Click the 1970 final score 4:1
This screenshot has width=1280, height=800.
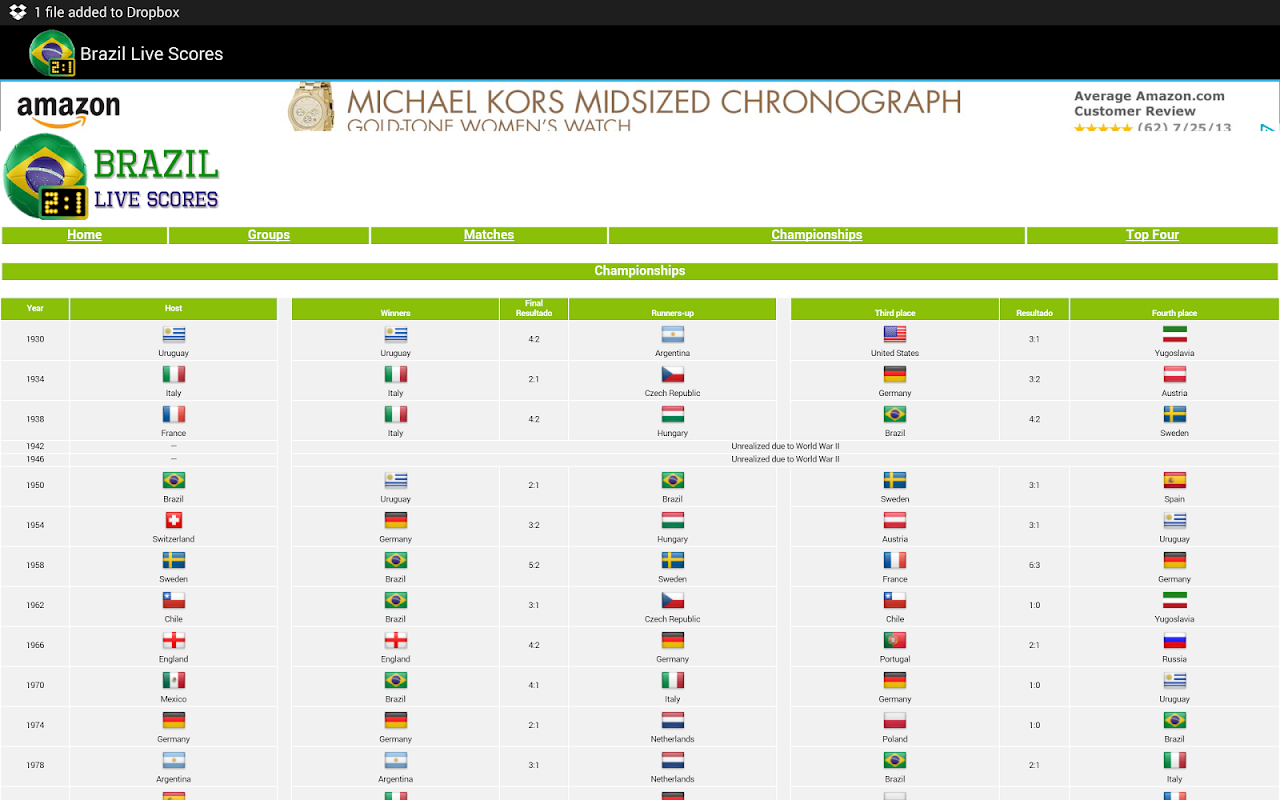pos(534,686)
